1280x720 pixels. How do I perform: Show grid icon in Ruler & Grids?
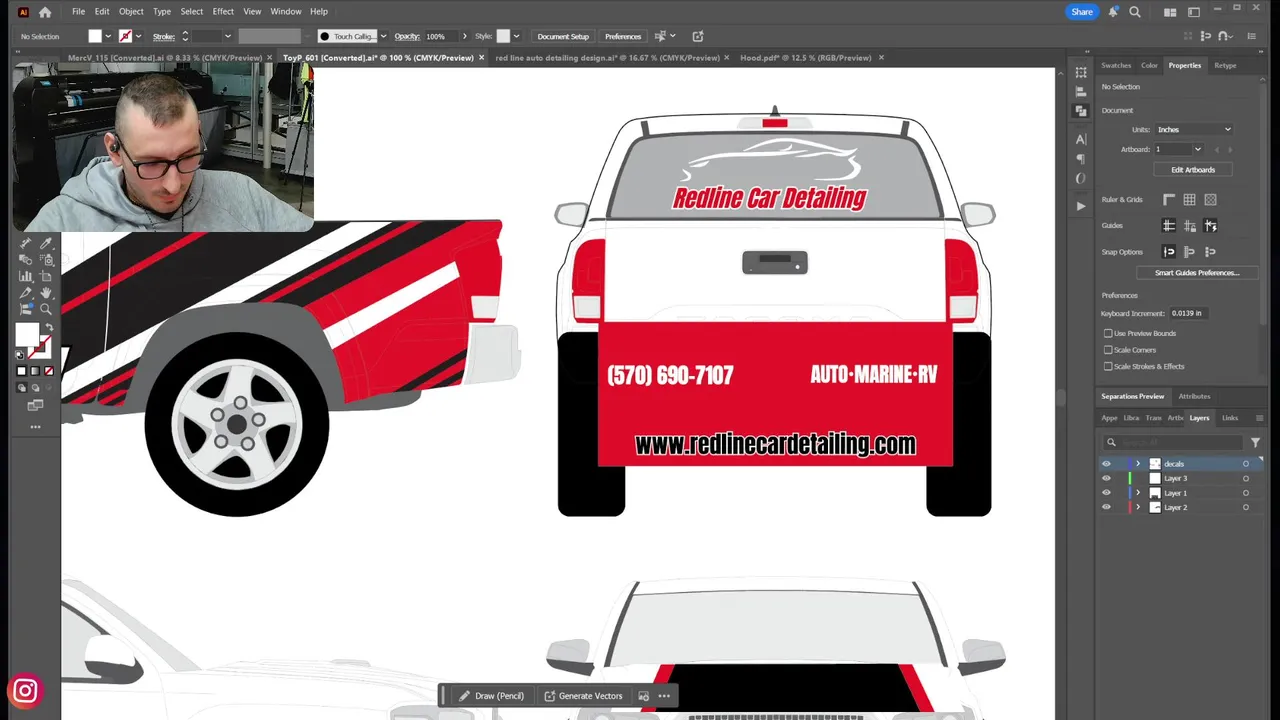[x=1189, y=200]
